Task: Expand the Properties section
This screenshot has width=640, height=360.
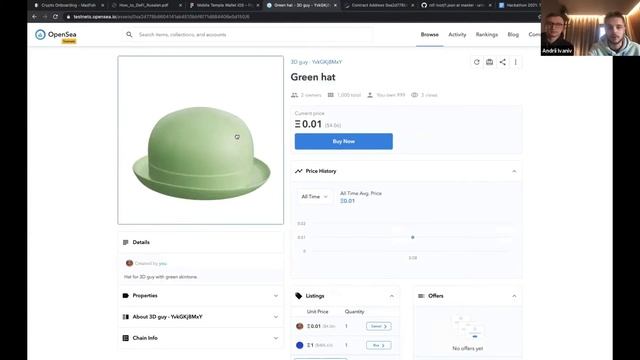Action: click(201, 296)
